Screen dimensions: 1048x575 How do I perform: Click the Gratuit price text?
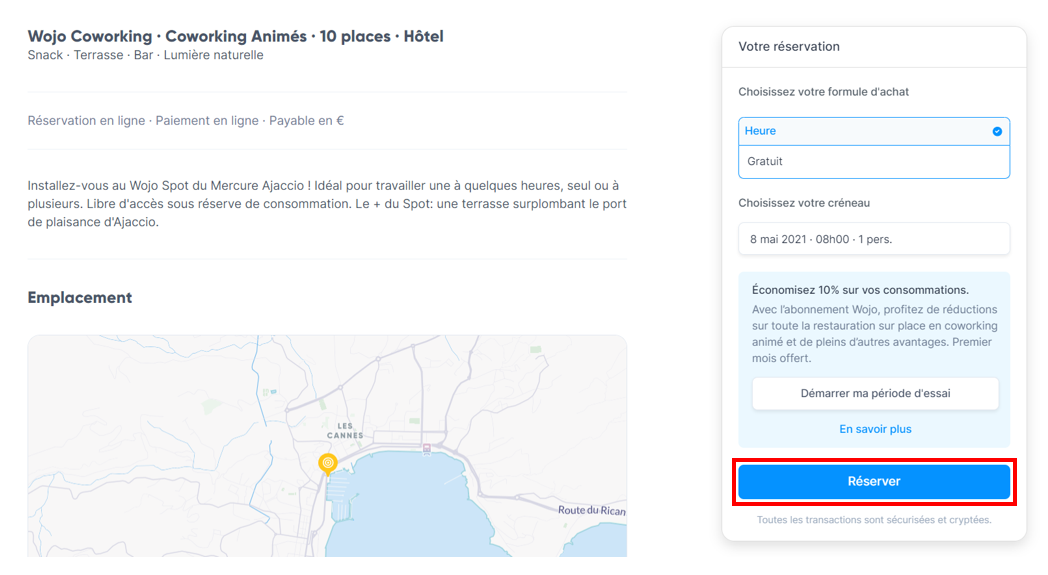coord(765,161)
